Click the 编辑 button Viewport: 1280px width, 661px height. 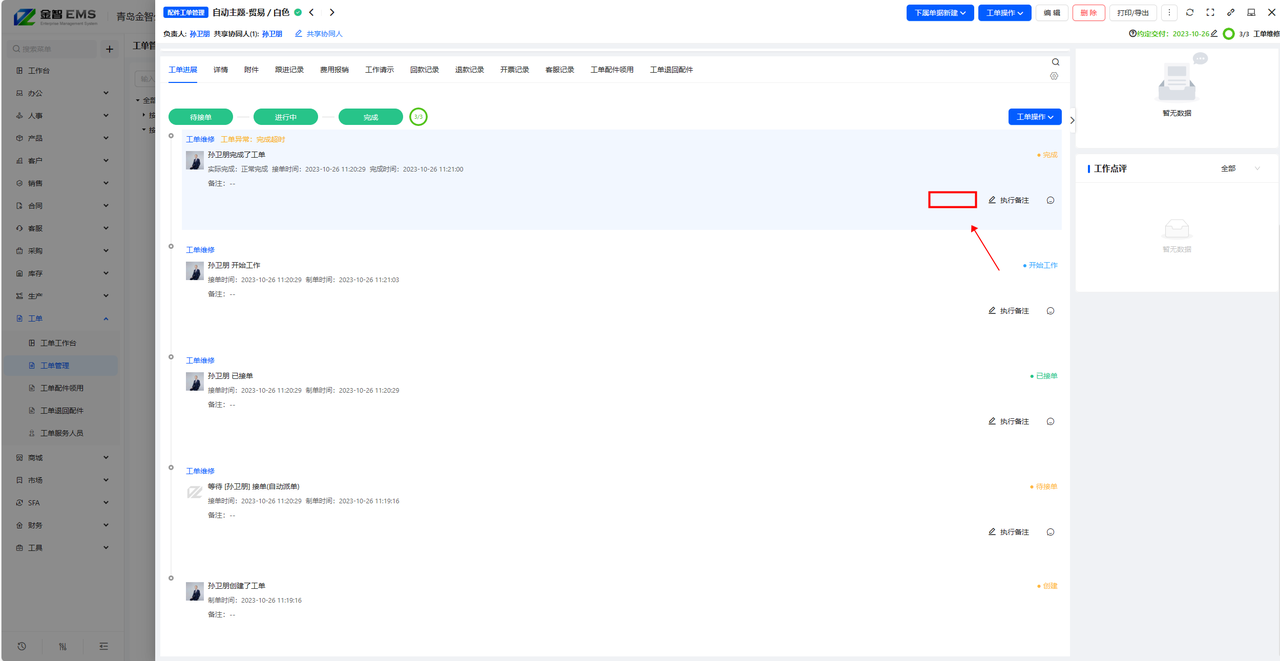pos(1051,13)
